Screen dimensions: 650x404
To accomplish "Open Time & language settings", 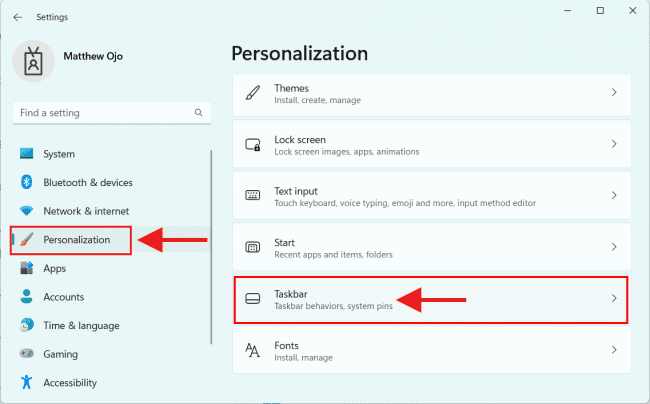I will 81,325.
